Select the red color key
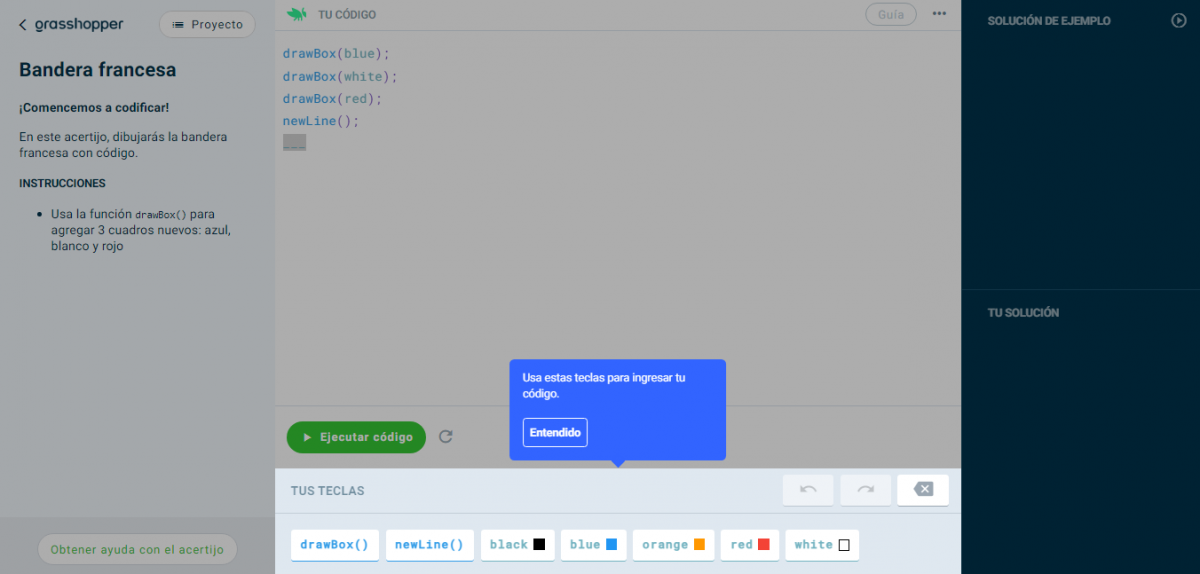 pos(749,545)
